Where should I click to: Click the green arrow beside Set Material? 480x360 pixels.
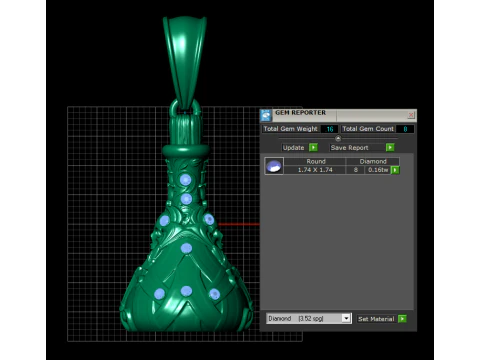402,319
